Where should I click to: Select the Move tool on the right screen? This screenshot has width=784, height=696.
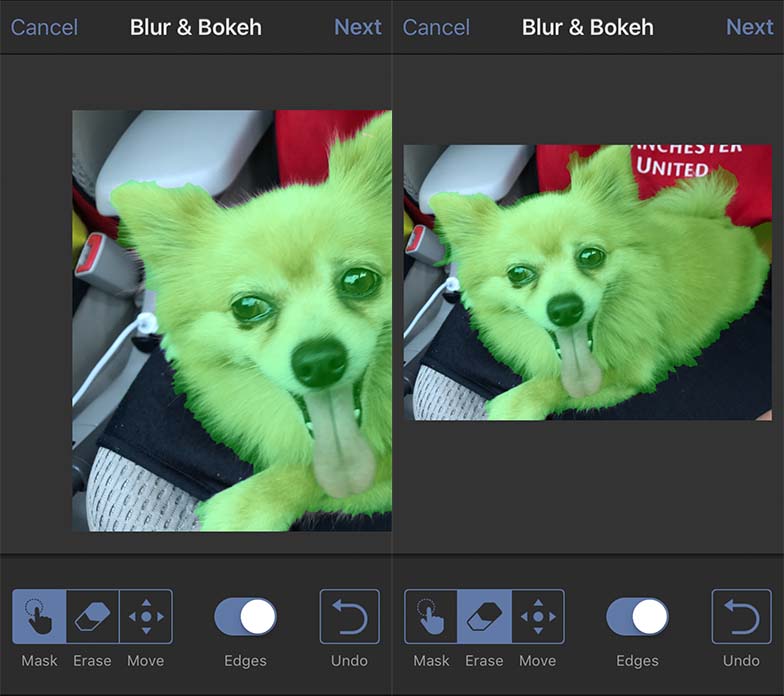coord(538,617)
